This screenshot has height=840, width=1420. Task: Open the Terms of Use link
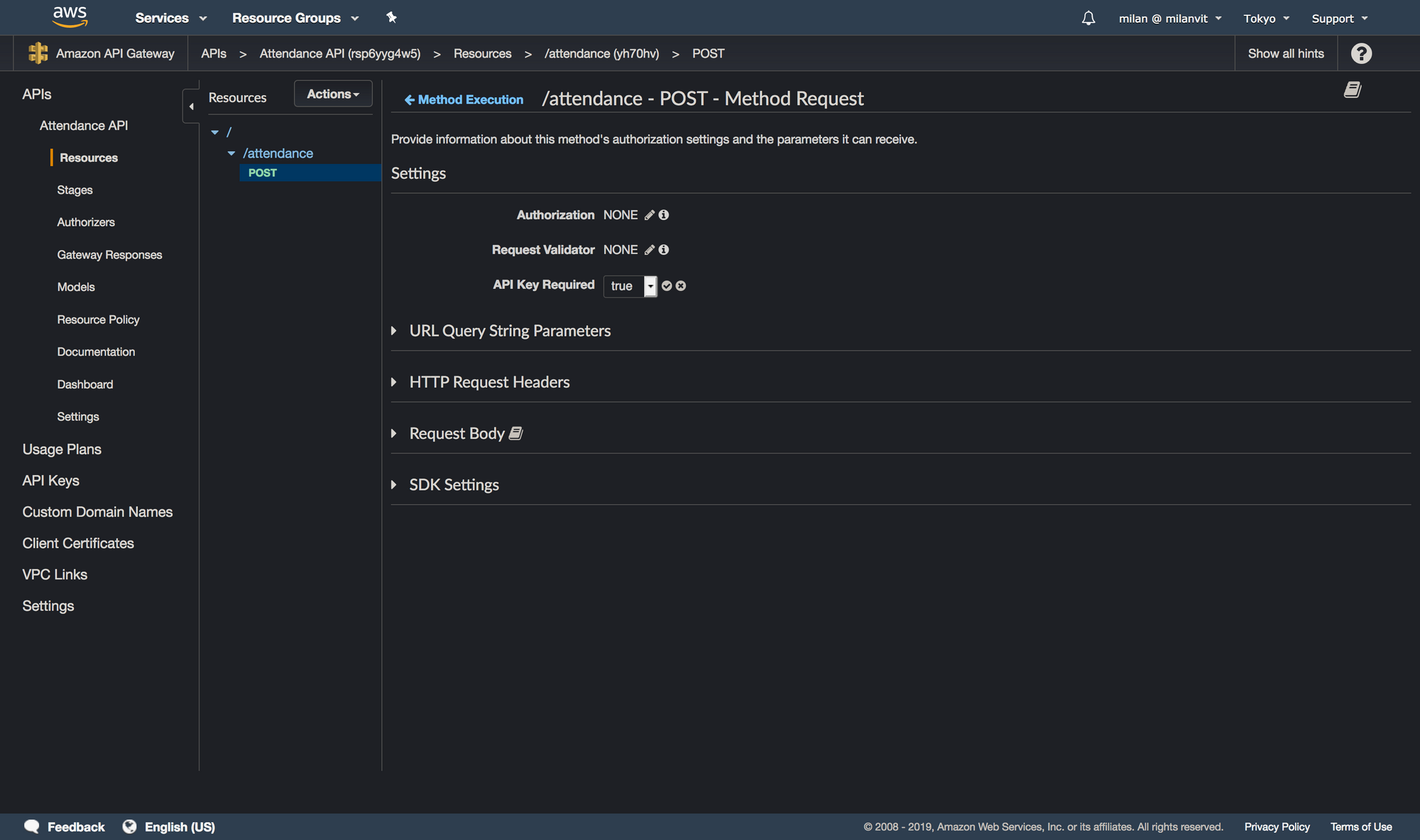pos(1361,827)
